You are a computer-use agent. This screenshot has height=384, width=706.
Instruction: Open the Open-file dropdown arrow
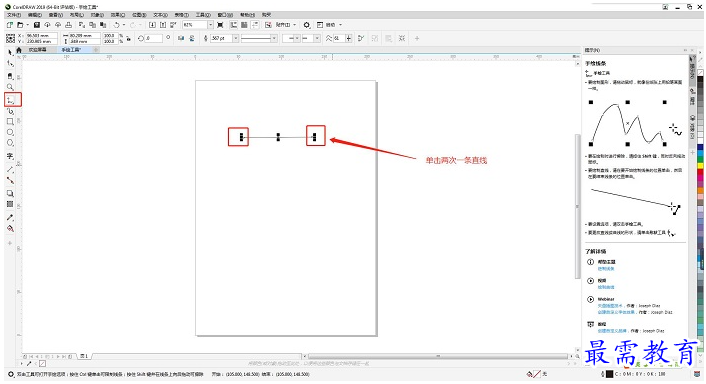[x=27, y=25]
